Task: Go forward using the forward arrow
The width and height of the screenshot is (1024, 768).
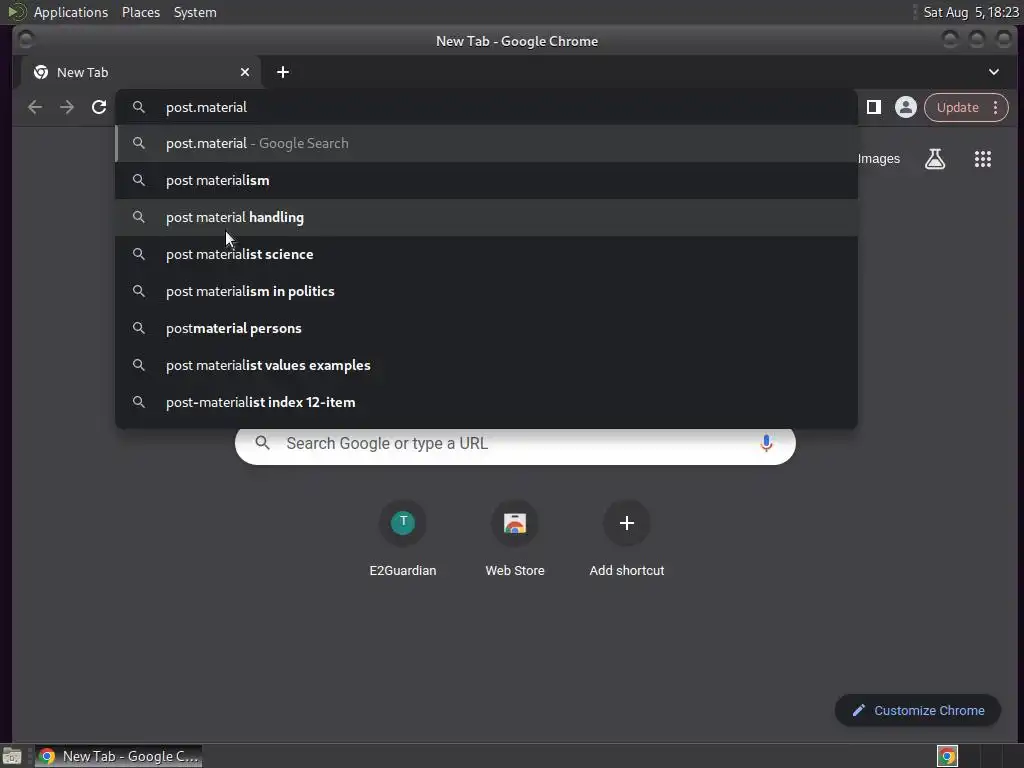Action: [x=67, y=107]
